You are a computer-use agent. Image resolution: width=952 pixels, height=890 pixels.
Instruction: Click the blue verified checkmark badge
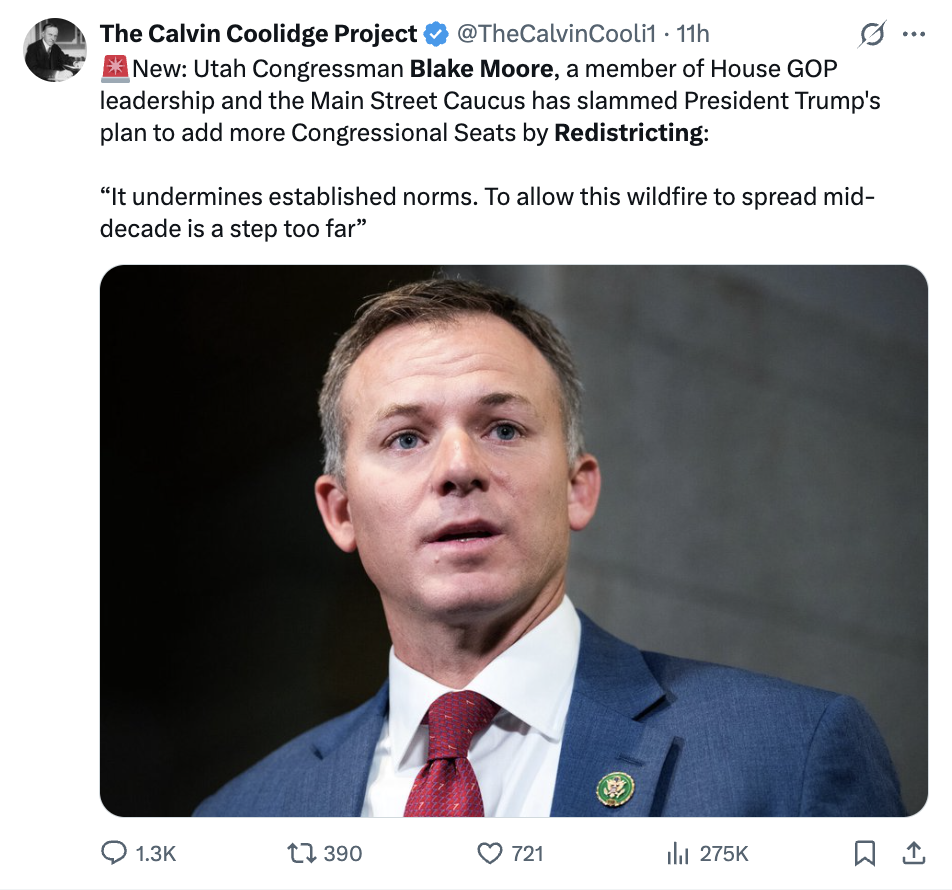coord(435,34)
